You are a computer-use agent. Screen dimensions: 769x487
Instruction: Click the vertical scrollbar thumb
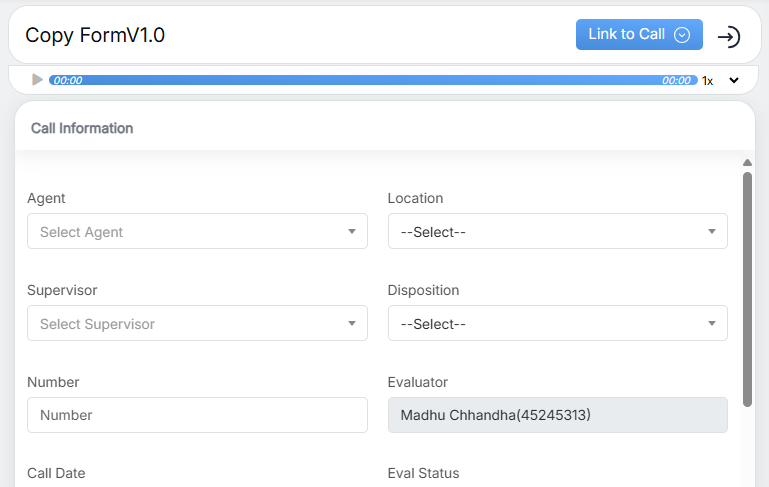(747, 288)
